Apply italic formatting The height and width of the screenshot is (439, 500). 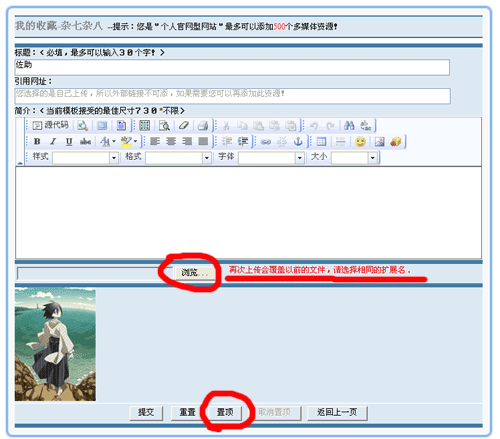pyautogui.click(x=53, y=142)
